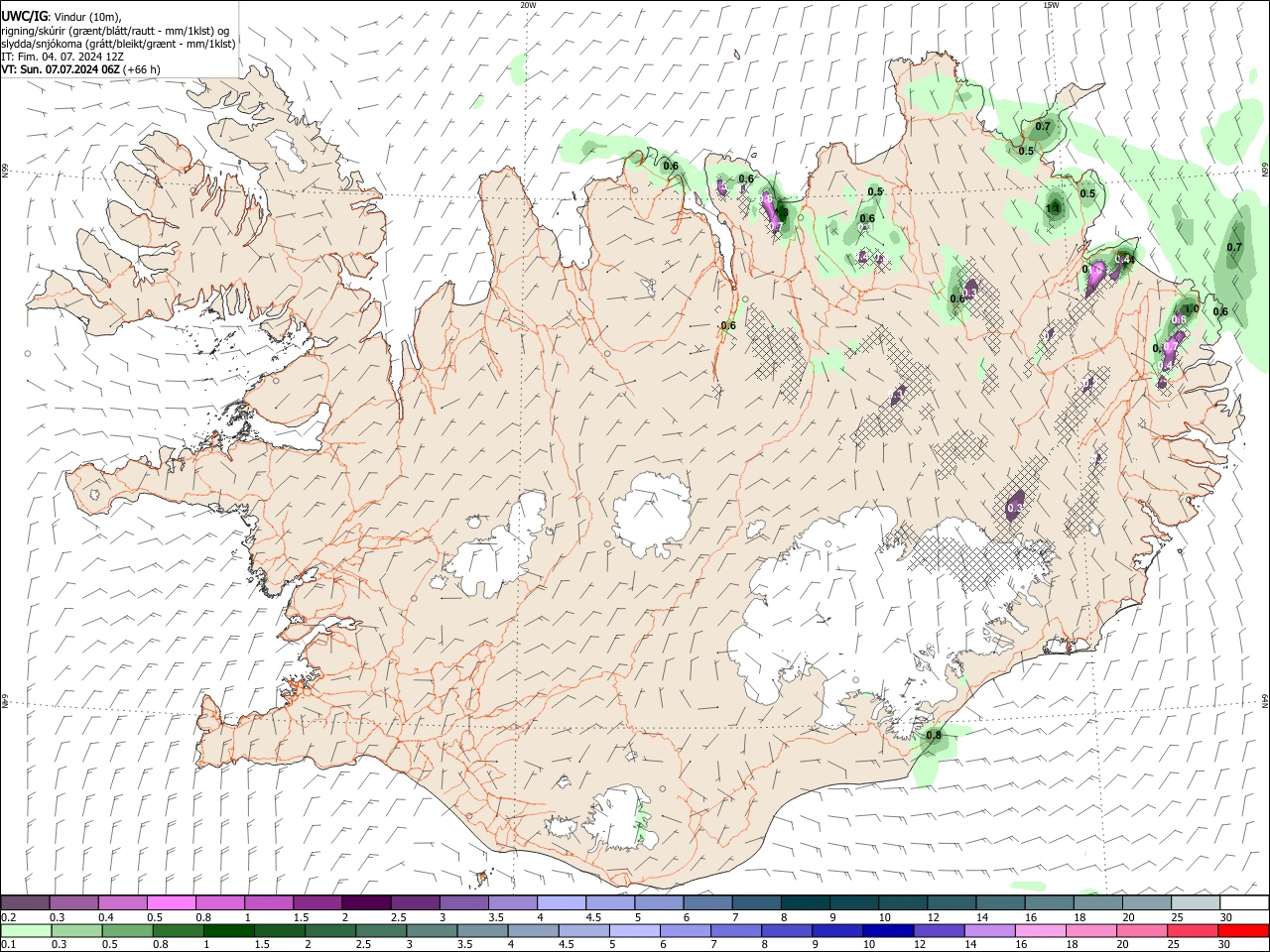Click the 0.8 precipitation value on the south coast

[933, 736]
